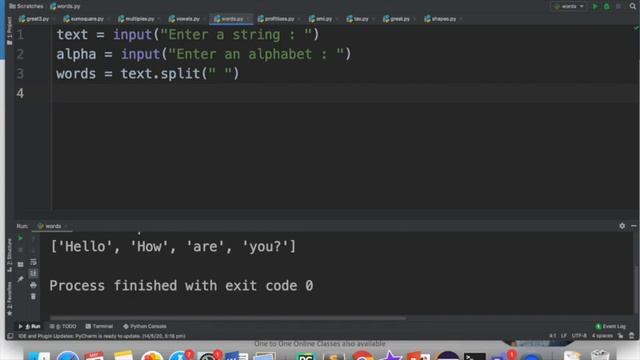Click the horizontal scrollbar in Run console
640x360 pixels.
pos(228,318)
